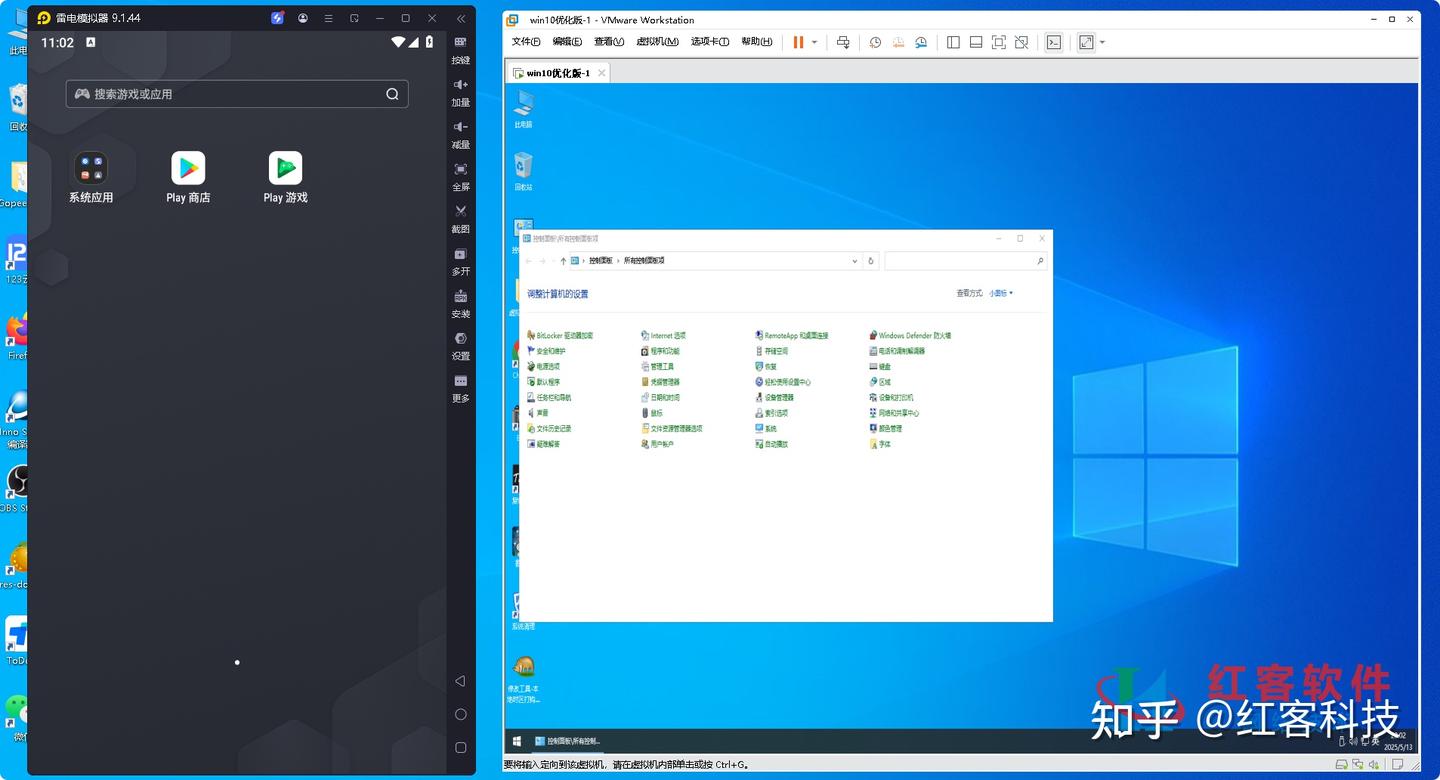Open 设备管理器 in Control Panel
This screenshot has height=780, width=1440.
(x=774, y=397)
